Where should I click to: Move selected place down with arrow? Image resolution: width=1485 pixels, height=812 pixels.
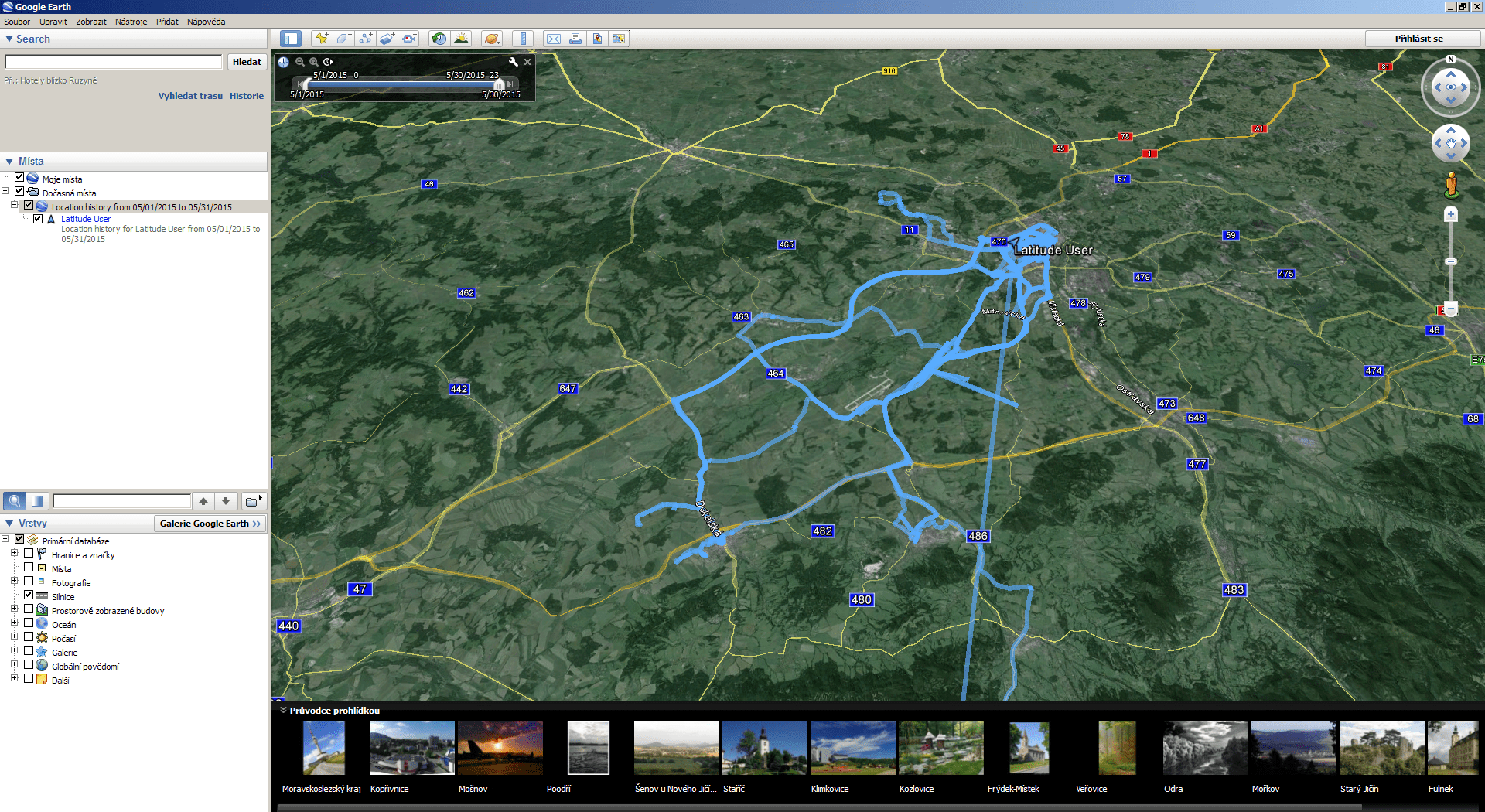226,501
